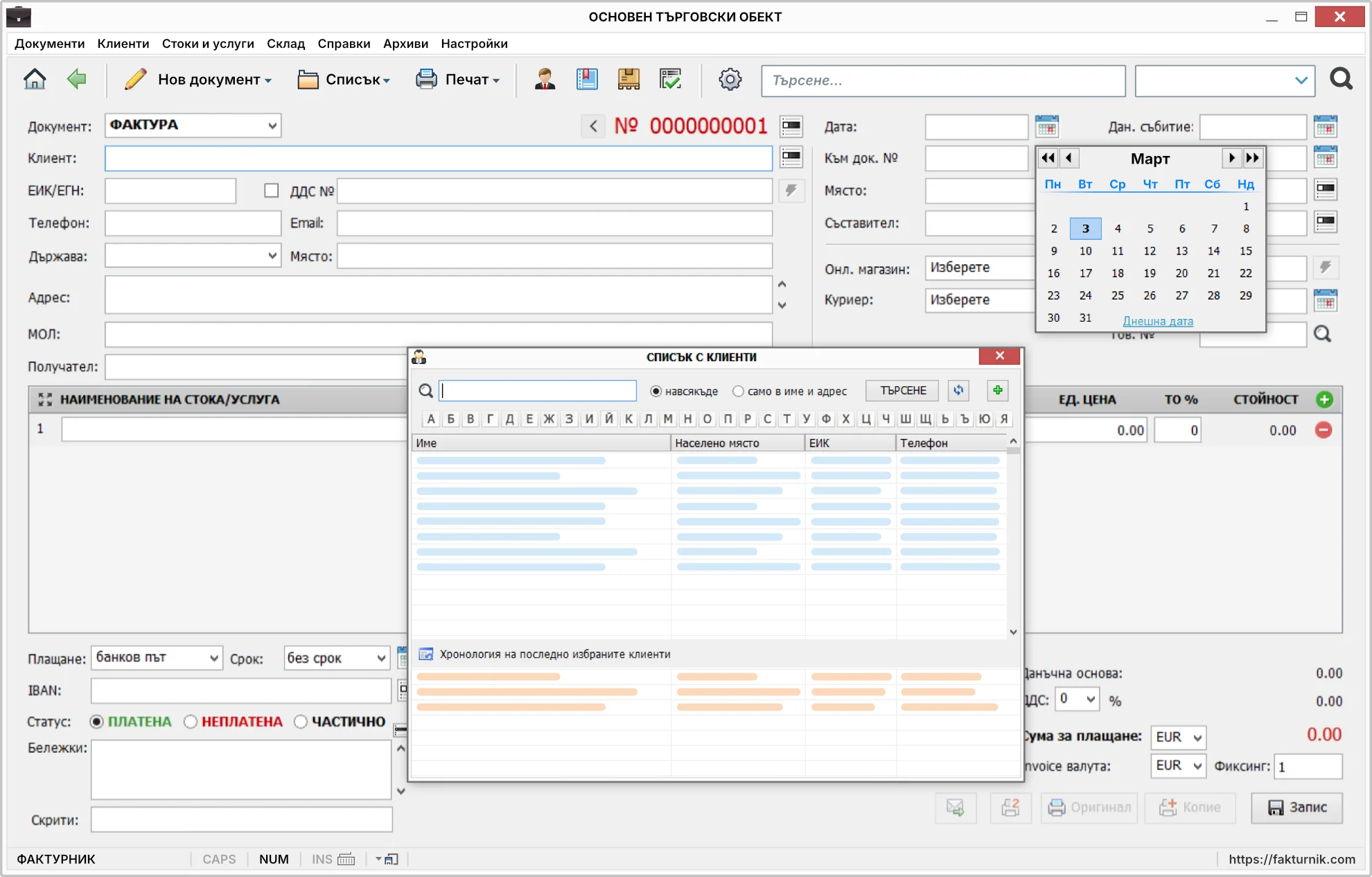Open the Сума за плащане EUR currency dropdown
The width and height of the screenshot is (1372, 877).
[x=1178, y=737]
